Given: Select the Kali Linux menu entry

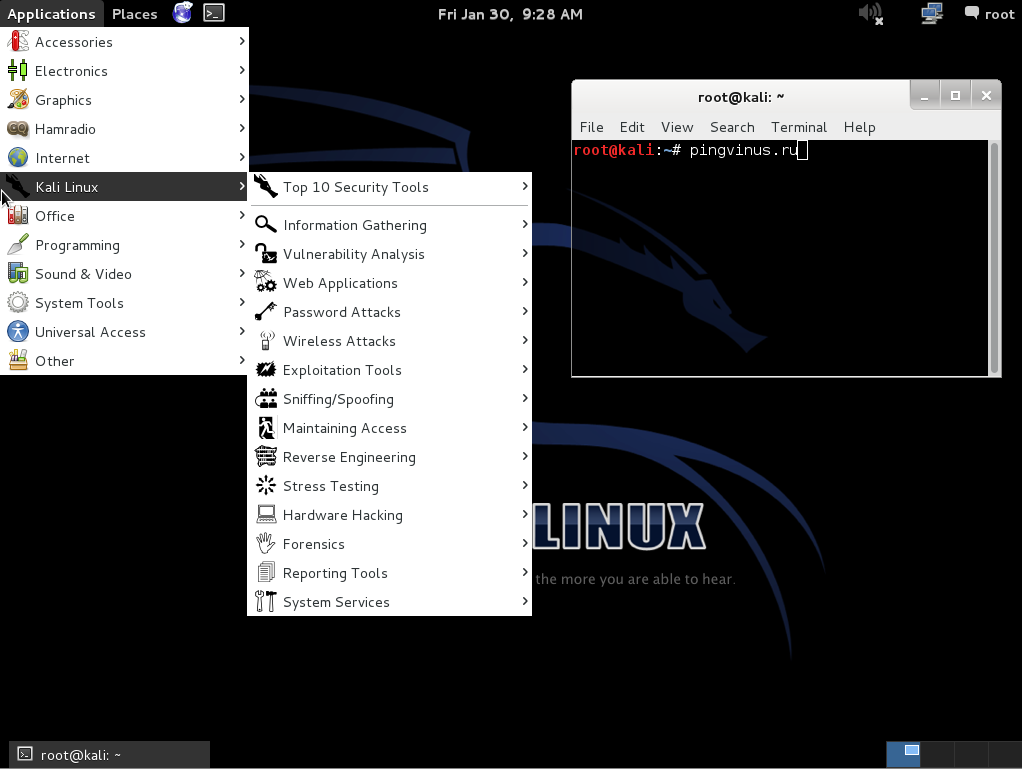Looking at the screenshot, I should 124,186.
